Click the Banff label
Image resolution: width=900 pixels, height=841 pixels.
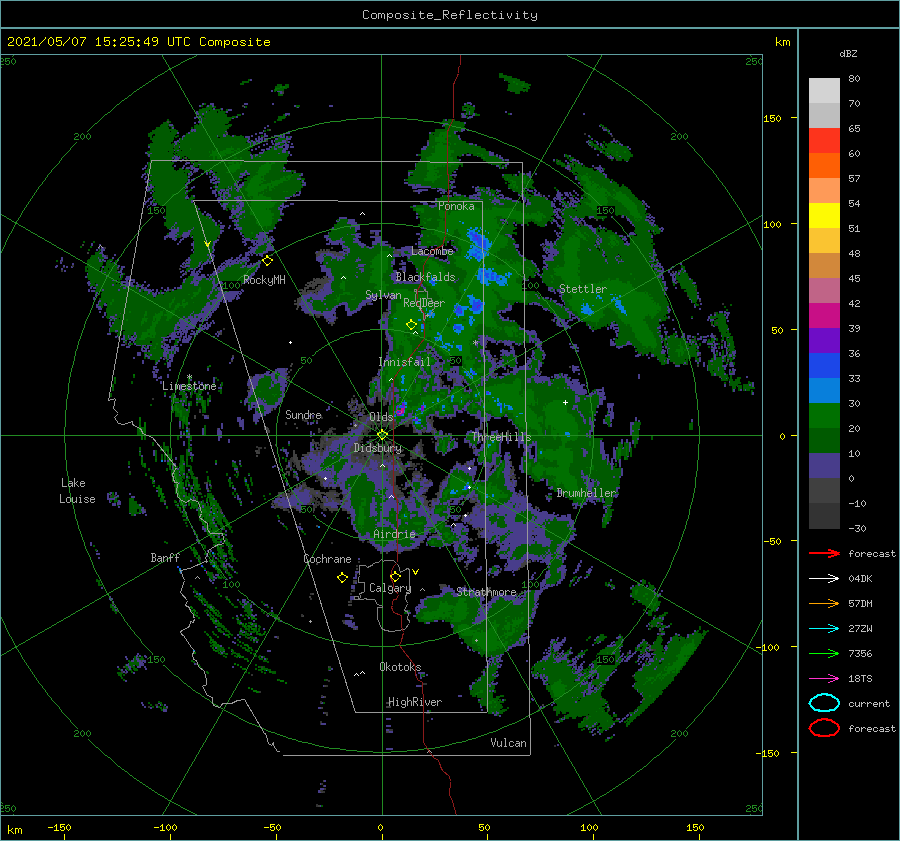point(165,557)
